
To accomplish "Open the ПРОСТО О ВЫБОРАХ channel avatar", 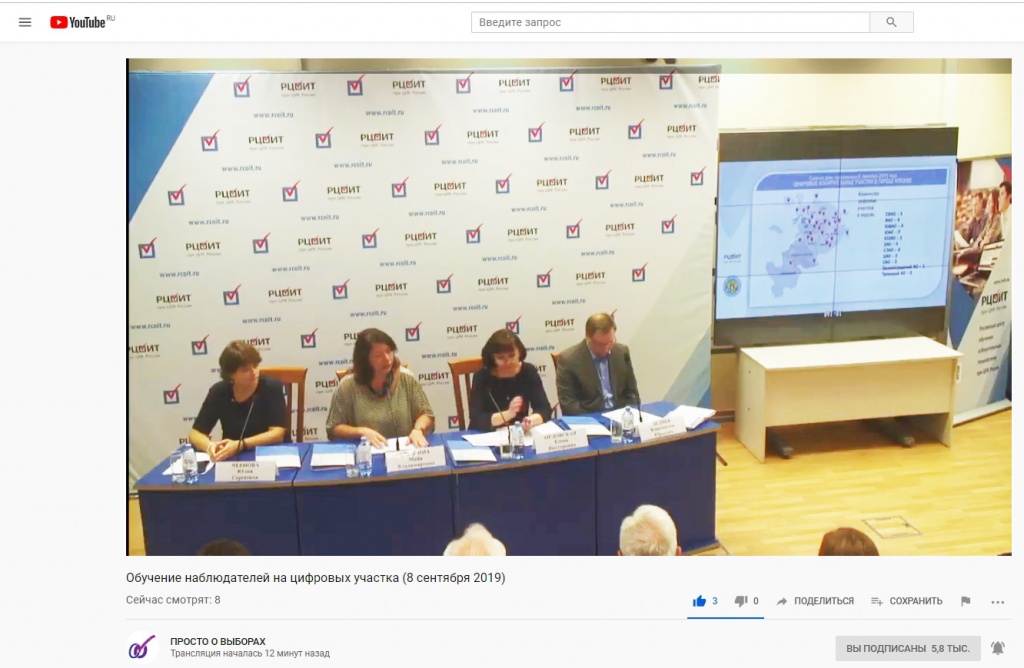I will click(x=142, y=647).
